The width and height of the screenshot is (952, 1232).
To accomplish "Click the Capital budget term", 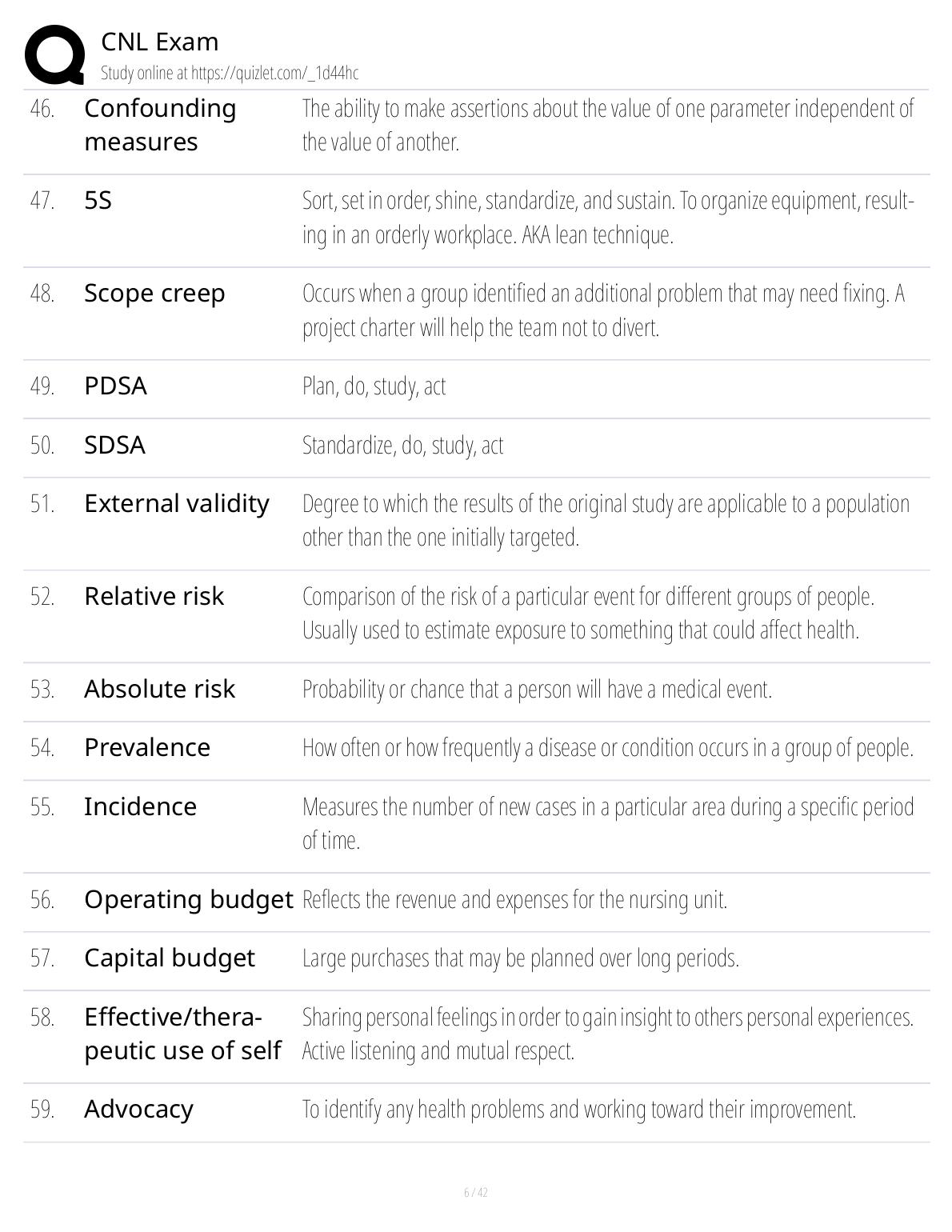I will 169,958.
